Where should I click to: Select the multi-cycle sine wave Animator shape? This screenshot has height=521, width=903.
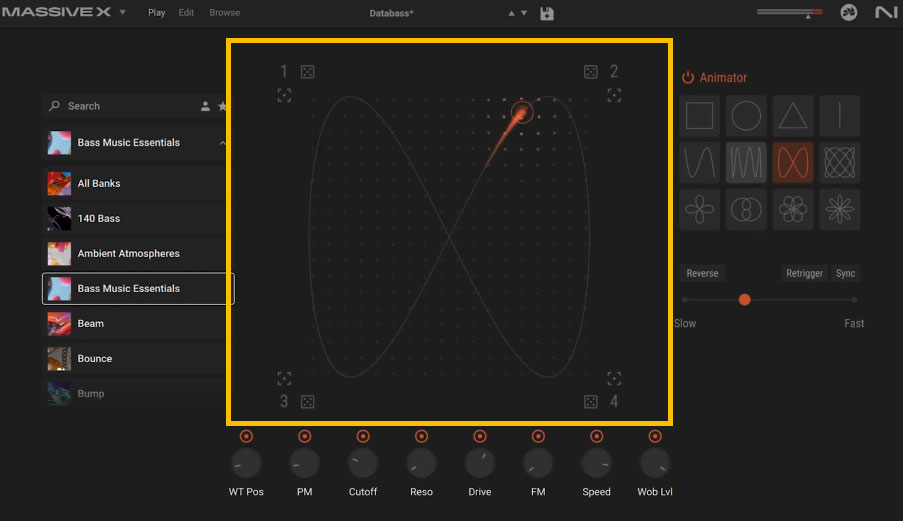tap(746, 162)
